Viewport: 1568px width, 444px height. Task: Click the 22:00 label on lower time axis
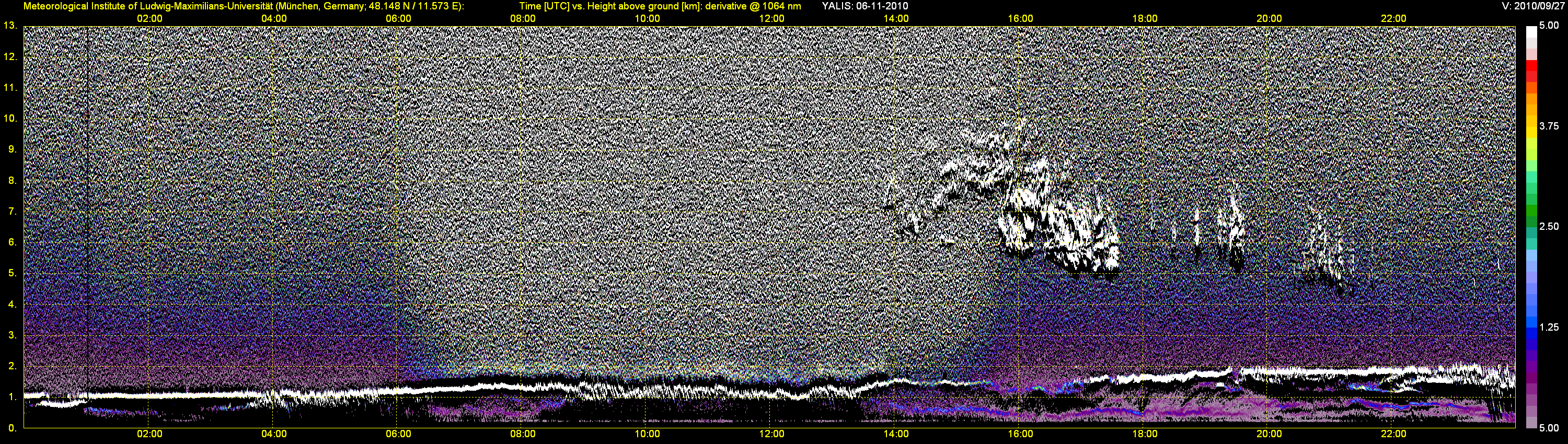[x=1394, y=434]
